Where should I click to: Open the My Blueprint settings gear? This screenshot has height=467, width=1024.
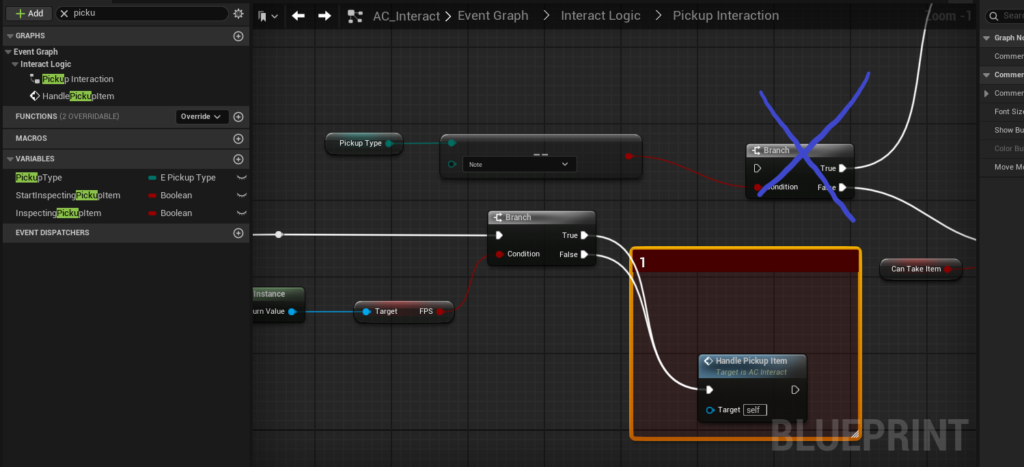pos(238,14)
